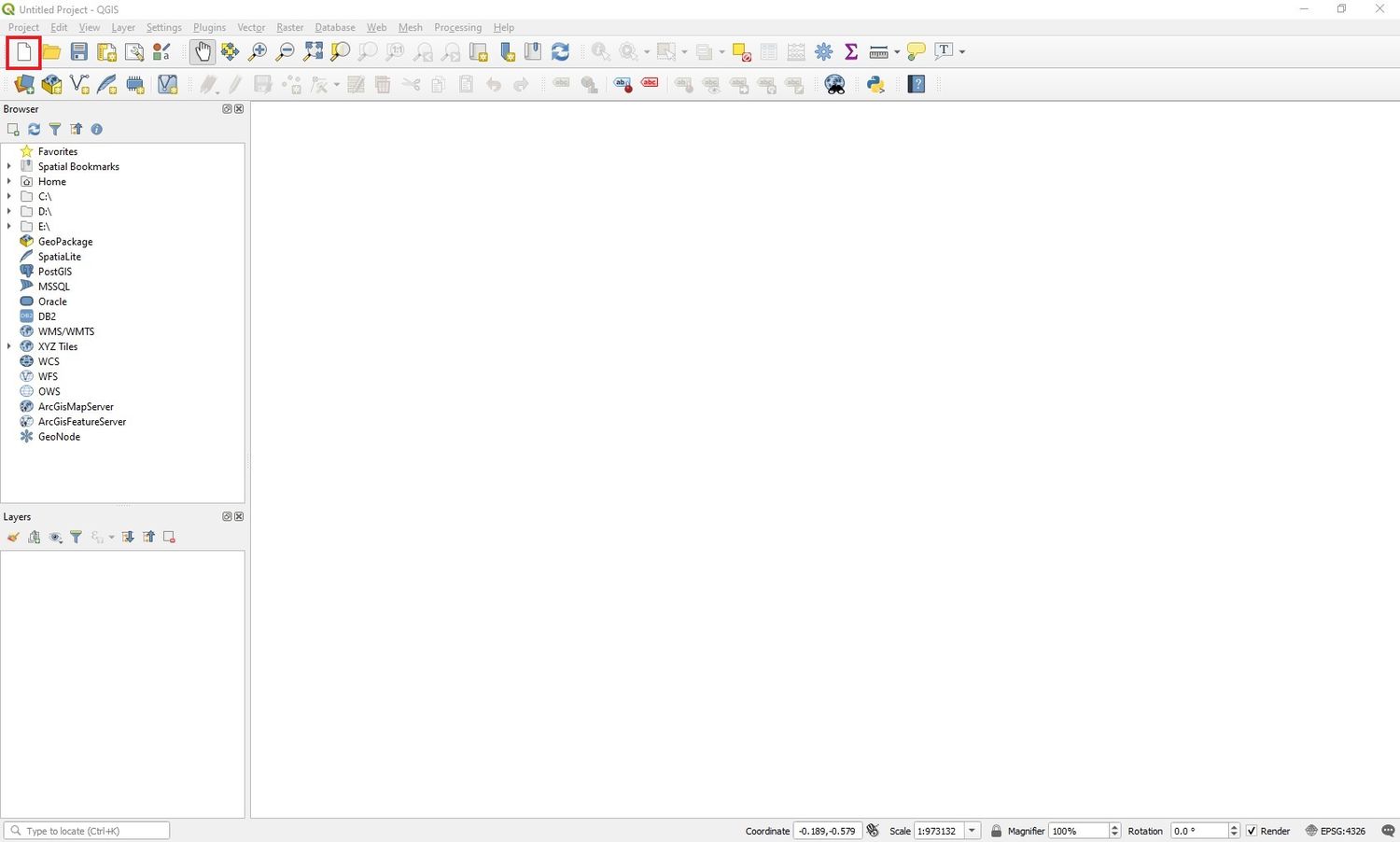Image resolution: width=1400 pixels, height=842 pixels.
Task: Expand the XYZ Tiles tree item
Action: click(9, 346)
